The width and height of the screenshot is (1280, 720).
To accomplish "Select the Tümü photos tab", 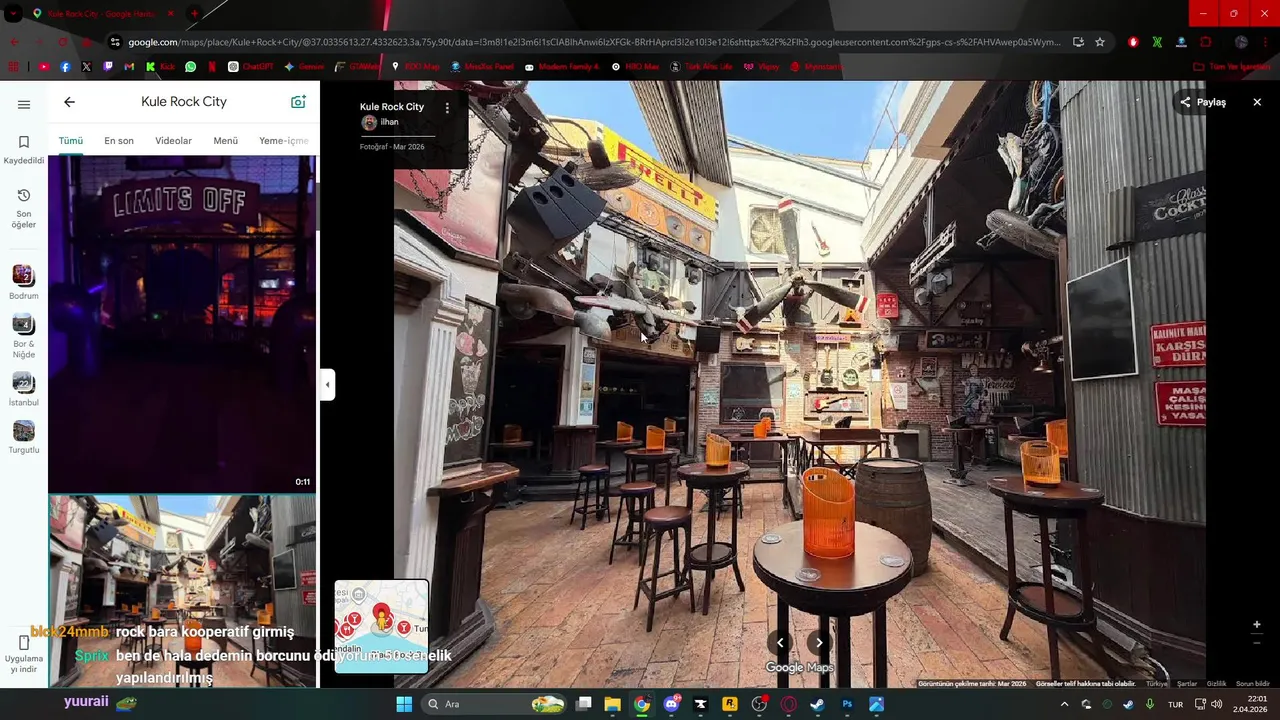I will [70, 141].
